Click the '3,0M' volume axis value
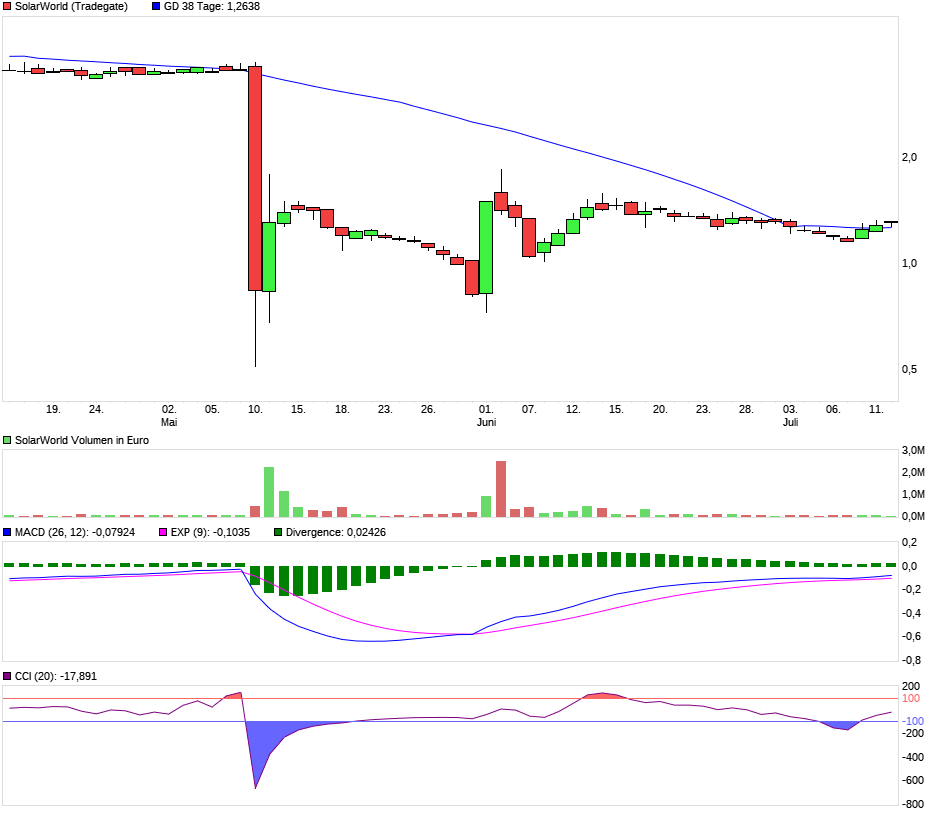Viewport: 940px width, 814px height. coord(913,451)
